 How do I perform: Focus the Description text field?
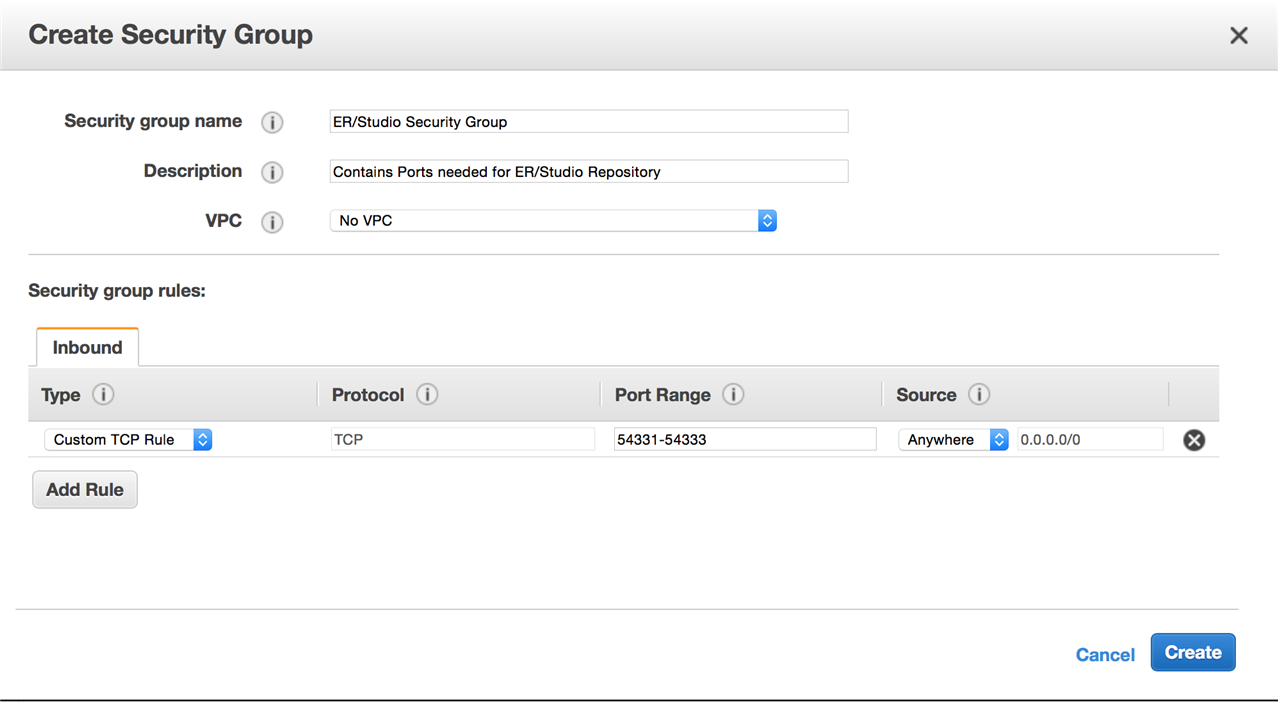[589, 172]
